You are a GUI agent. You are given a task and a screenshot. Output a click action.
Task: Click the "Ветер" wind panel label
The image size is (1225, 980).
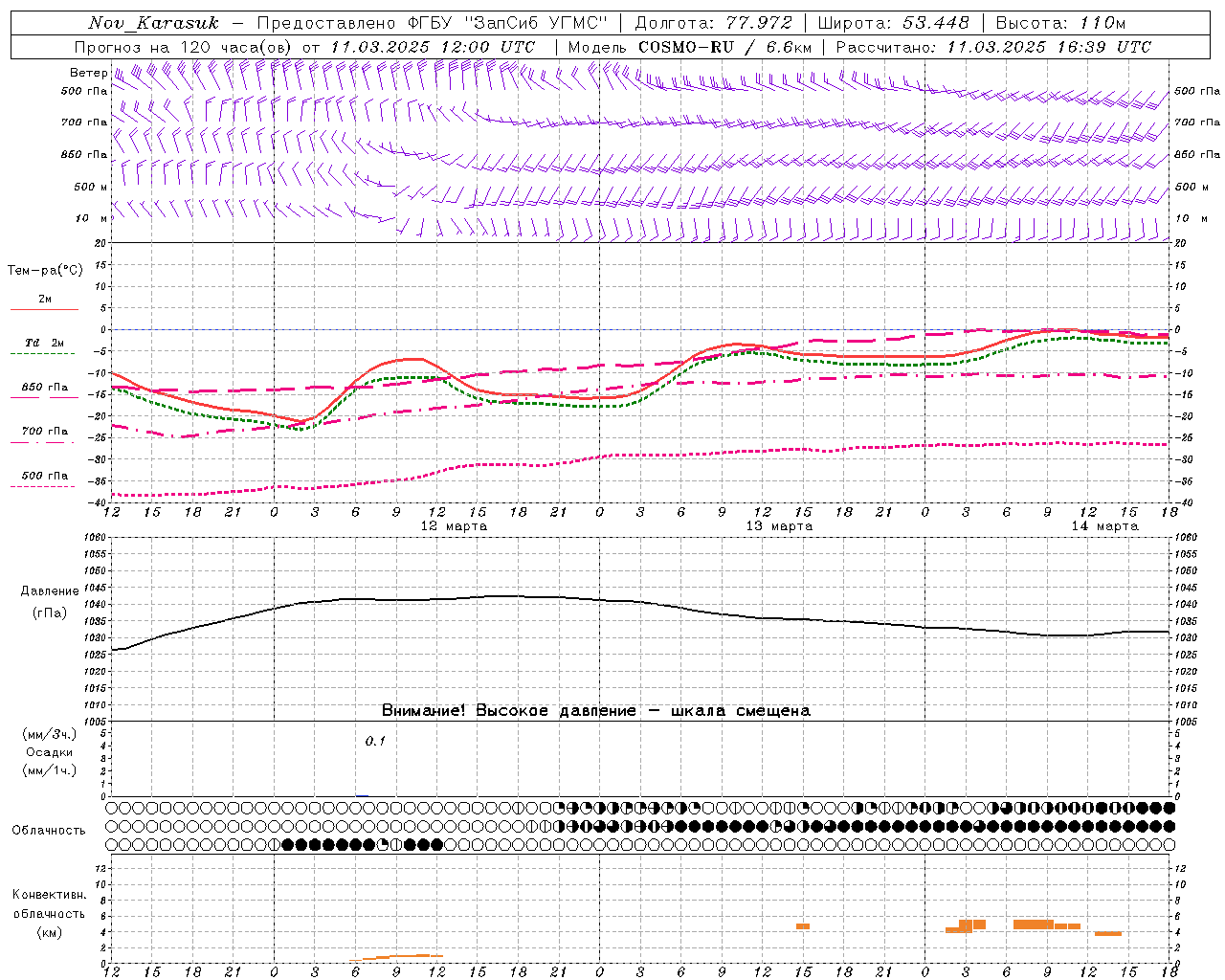coord(89,73)
